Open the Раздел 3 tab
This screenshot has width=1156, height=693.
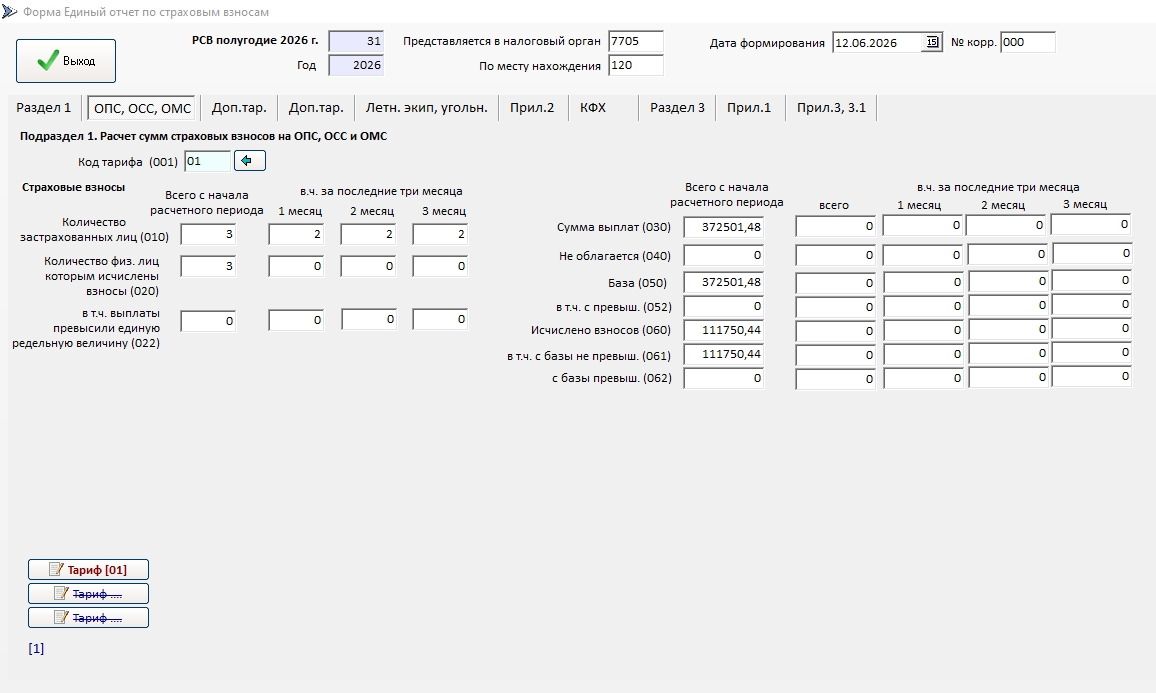tap(677, 108)
